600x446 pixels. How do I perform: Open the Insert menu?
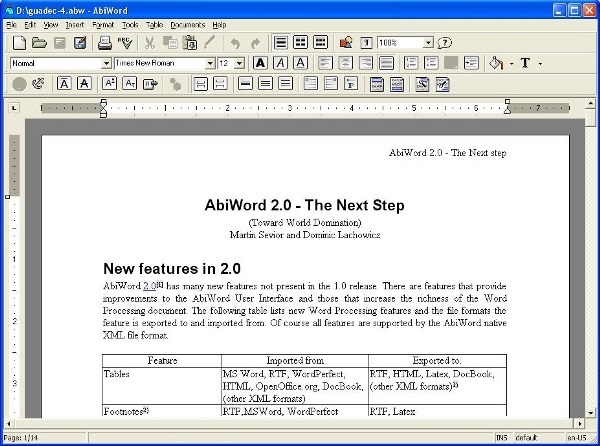pyautogui.click(x=75, y=25)
